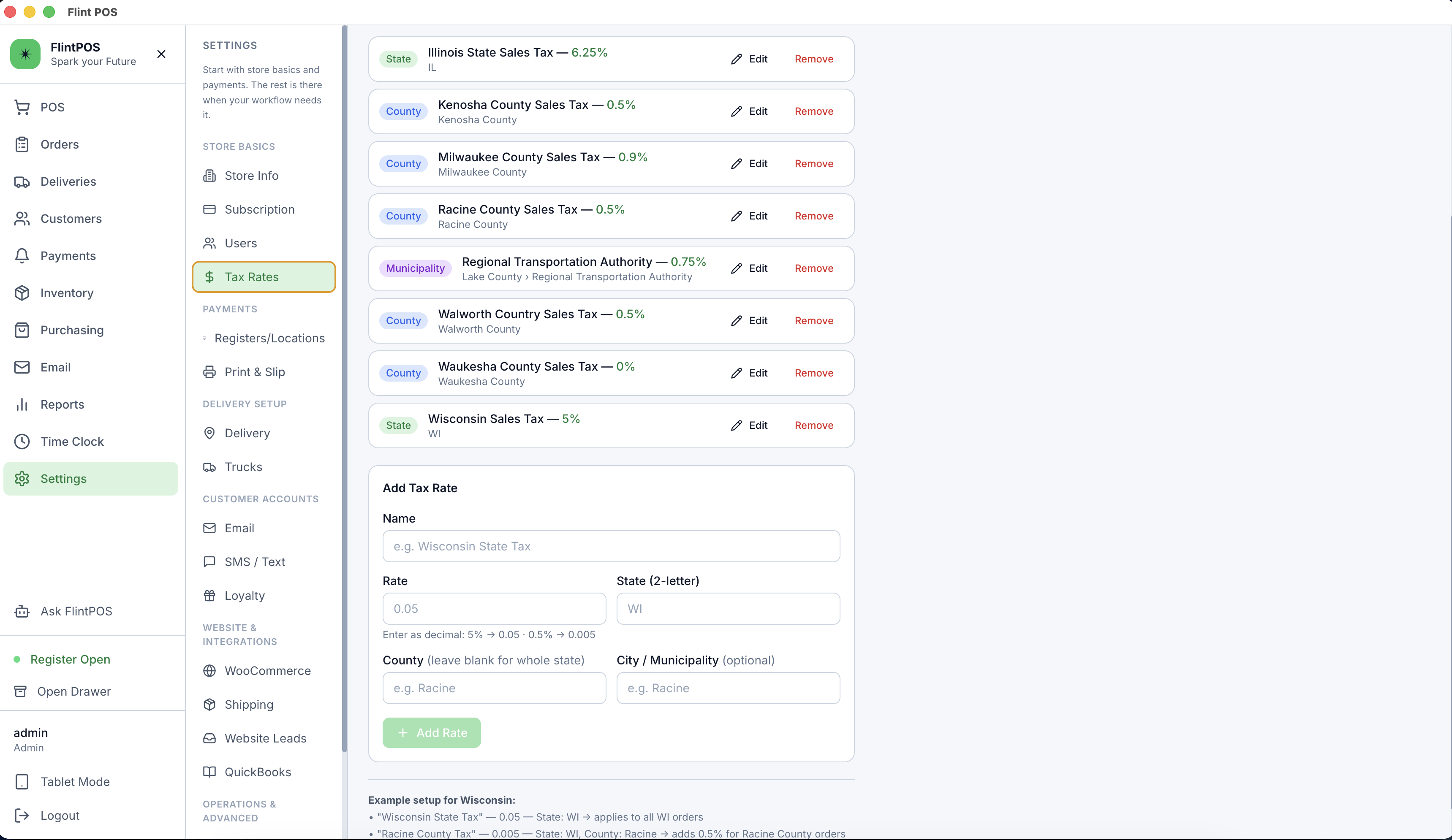This screenshot has width=1452, height=840.
Task: Click the County badge on the Waukesha row
Action: click(403, 373)
